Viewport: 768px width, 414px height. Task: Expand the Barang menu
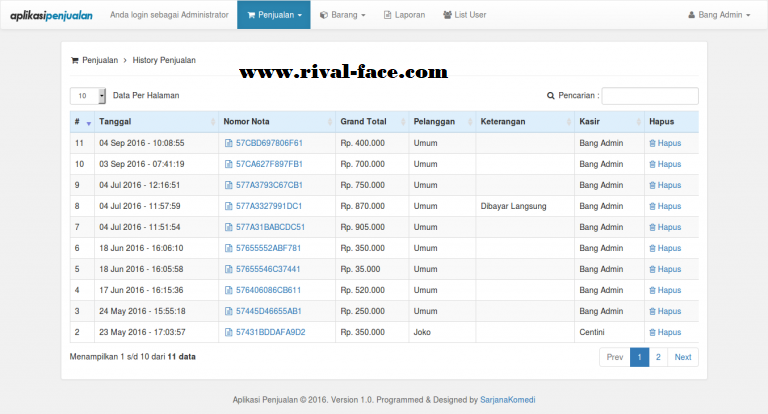342,15
